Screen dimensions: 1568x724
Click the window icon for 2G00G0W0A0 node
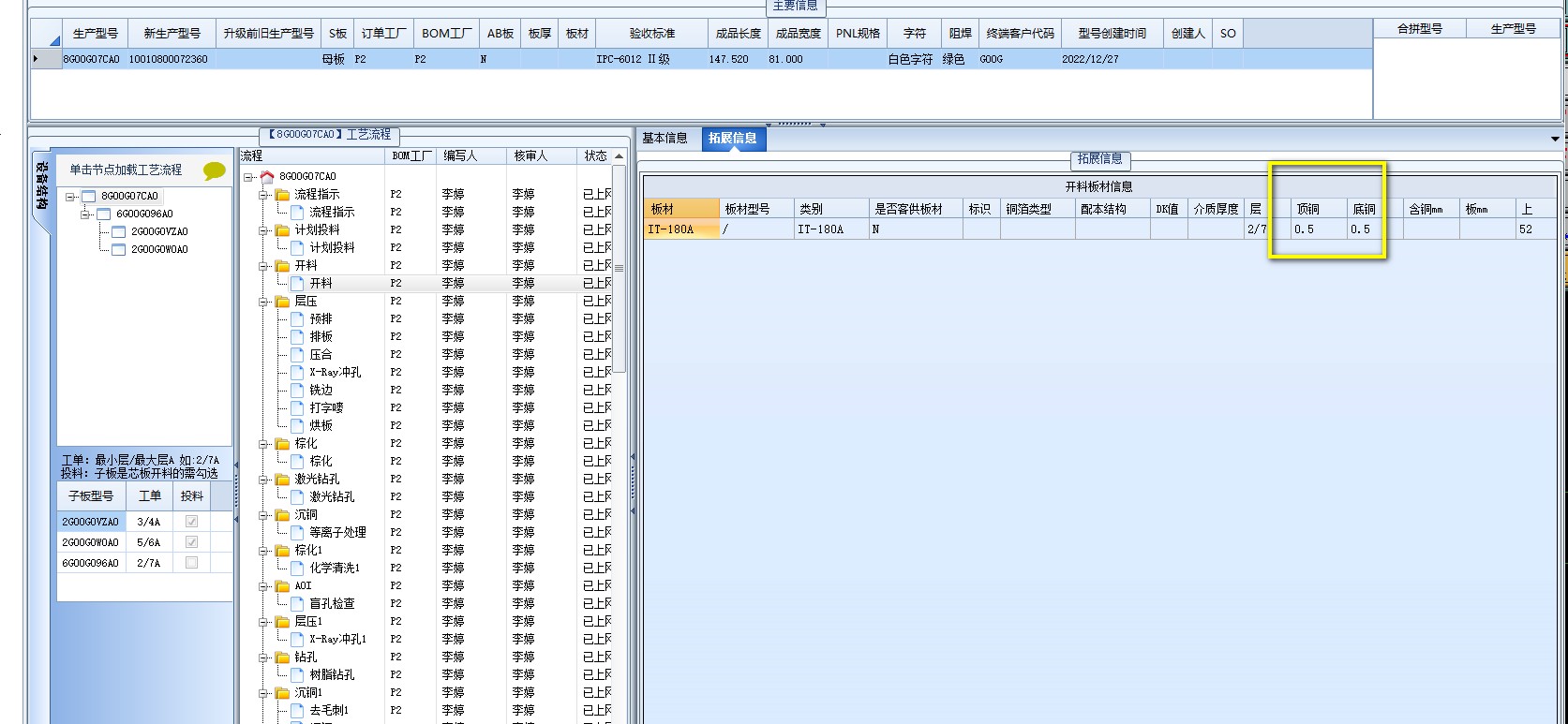click(118, 249)
